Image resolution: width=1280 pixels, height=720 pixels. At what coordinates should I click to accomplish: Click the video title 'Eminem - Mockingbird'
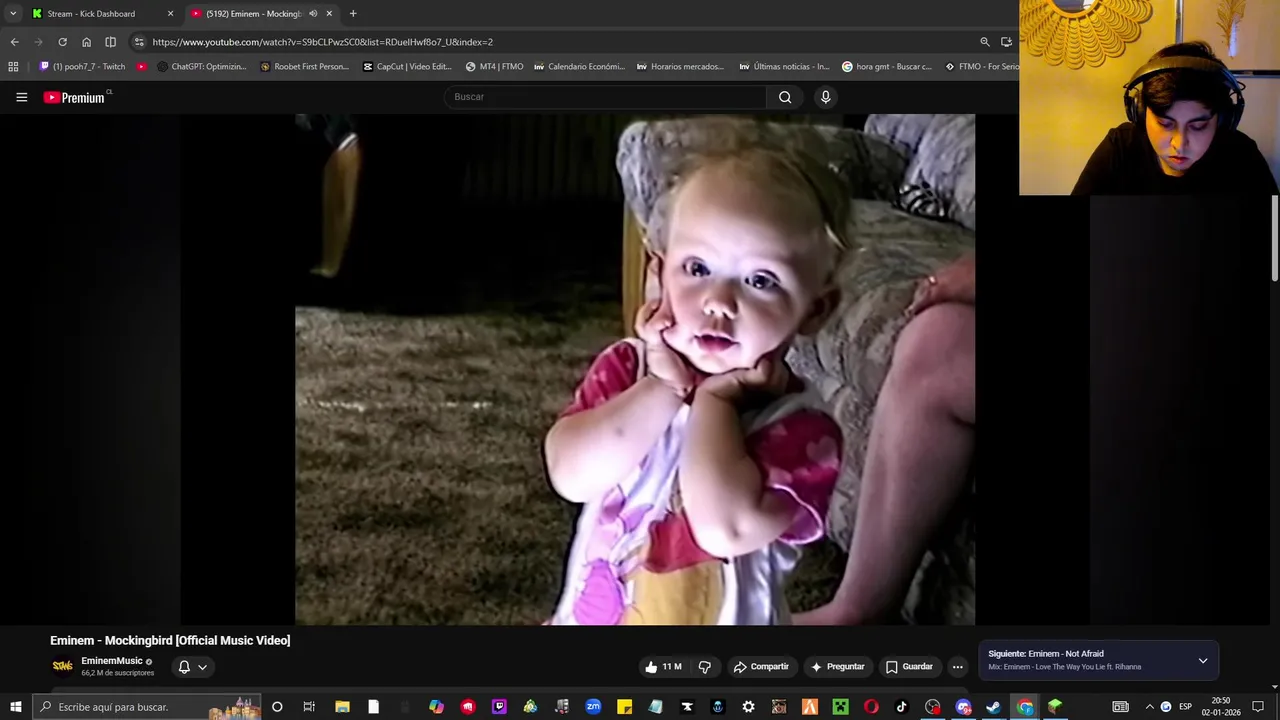coord(170,640)
